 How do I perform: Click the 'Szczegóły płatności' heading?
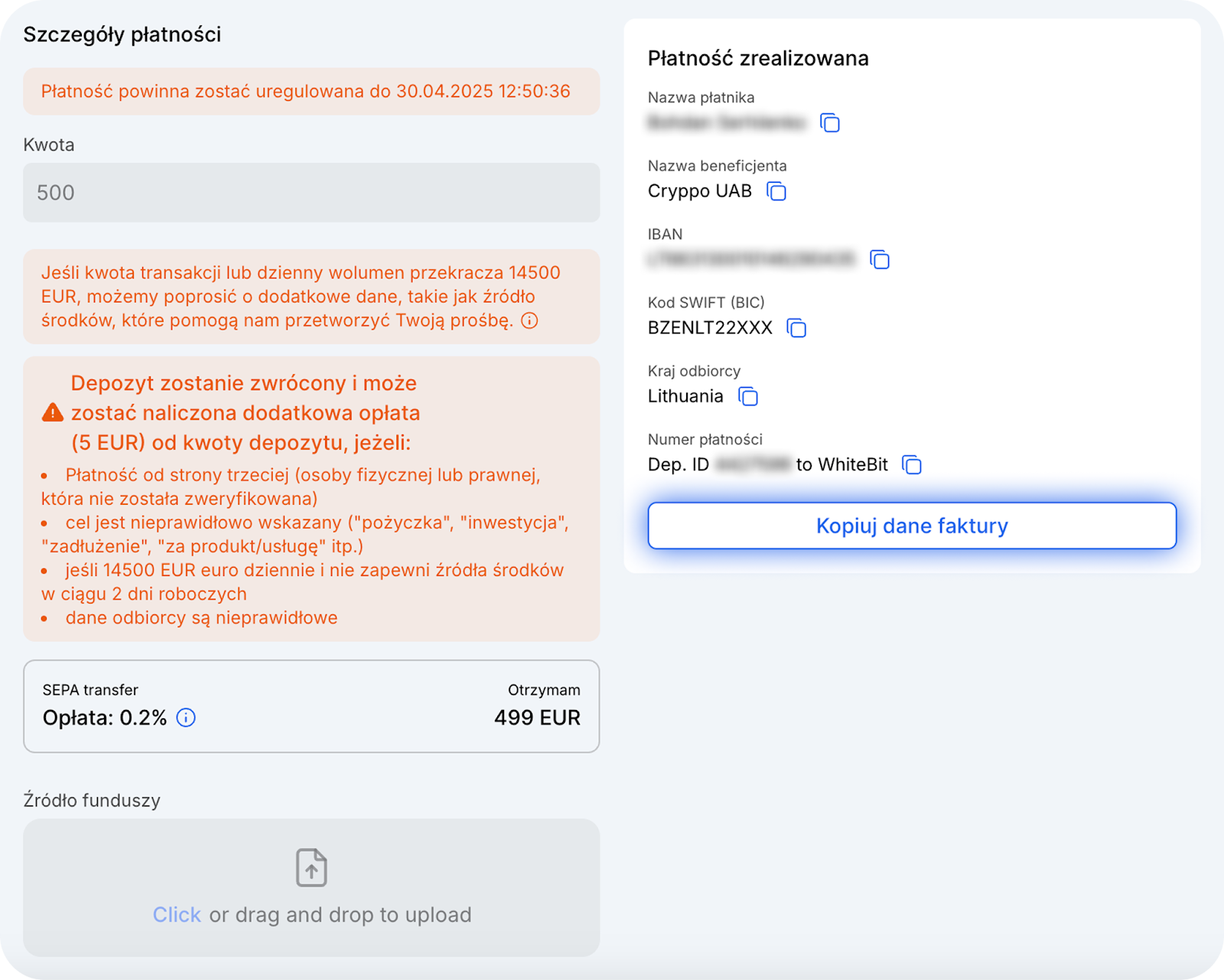122,34
